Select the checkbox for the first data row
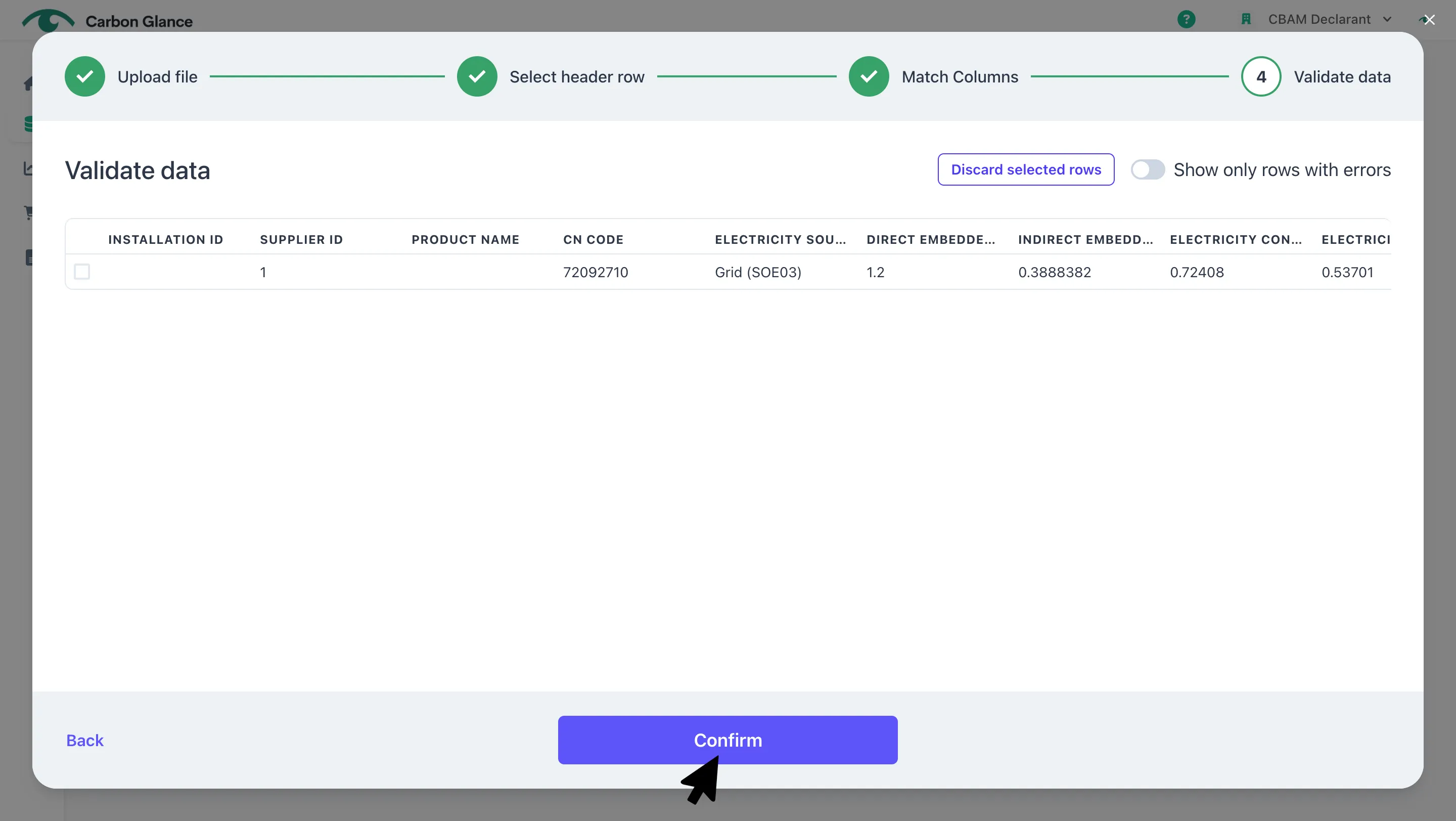Screen dimensions: 1456x821 [82, 272]
